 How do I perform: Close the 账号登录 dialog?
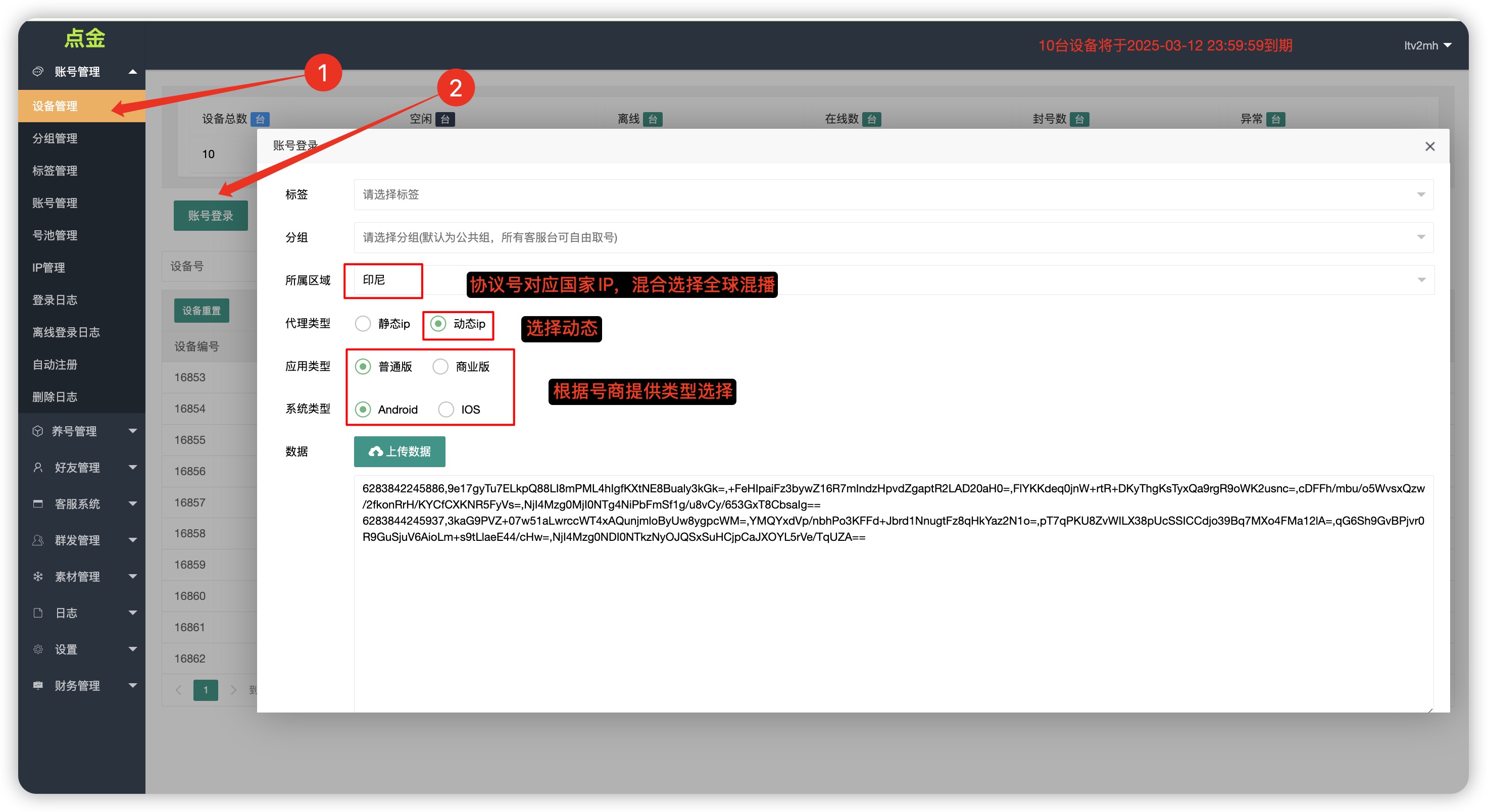tap(1429, 146)
